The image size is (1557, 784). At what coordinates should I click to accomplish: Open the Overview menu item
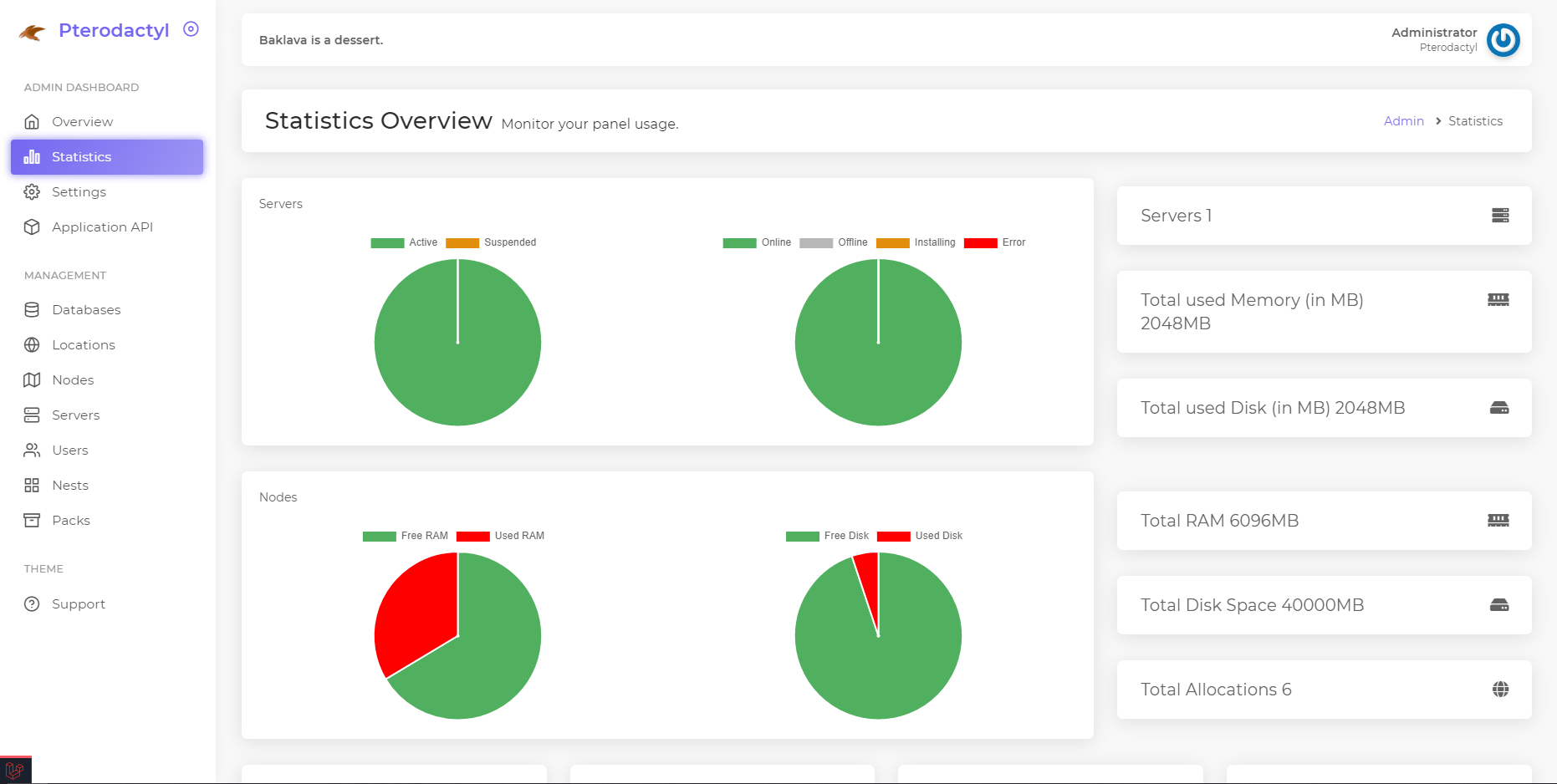click(x=82, y=122)
